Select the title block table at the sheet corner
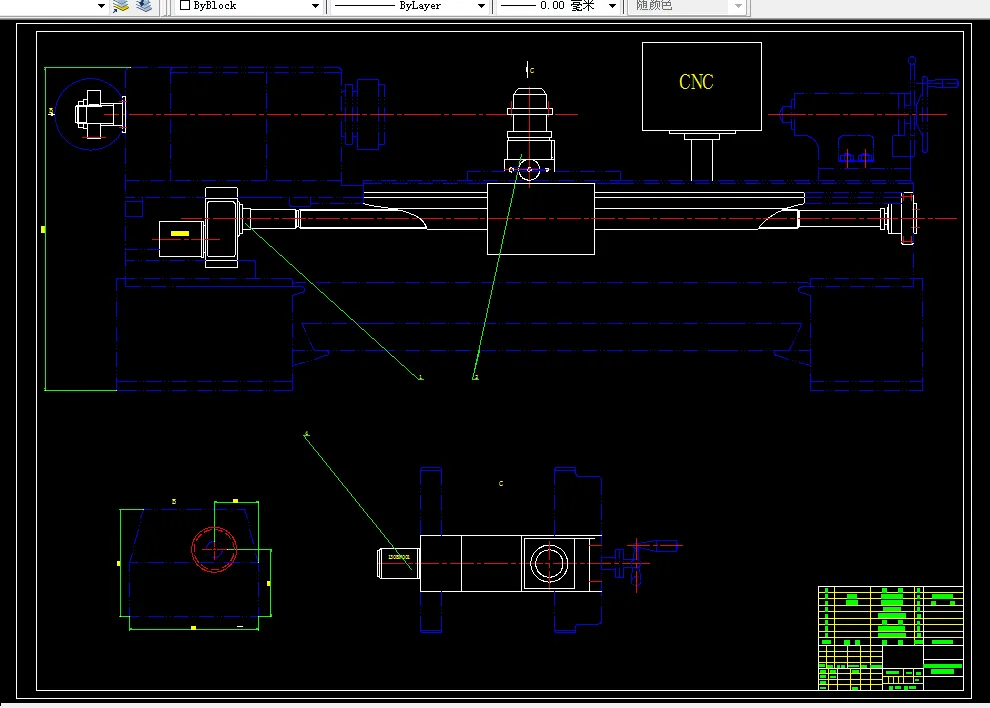The width and height of the screenshot is (990, 708). tap(890, 638)
